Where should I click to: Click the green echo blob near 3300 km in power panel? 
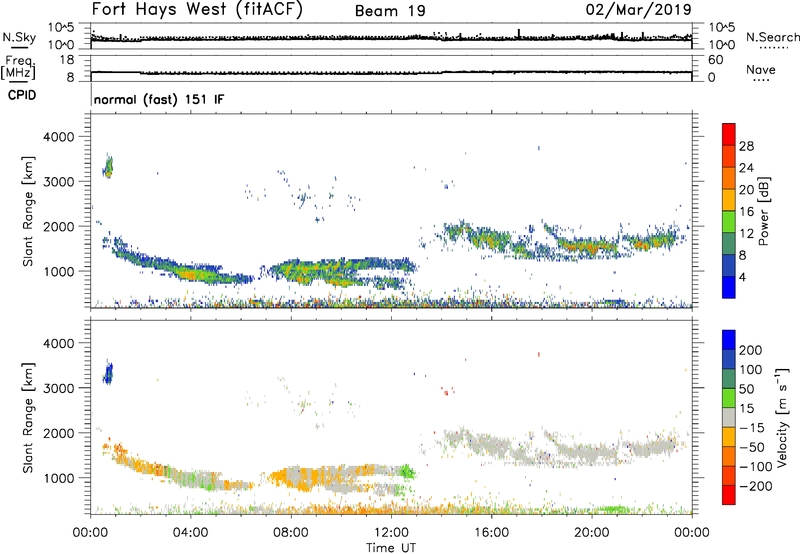pyautogui.click(x=108, y=166)
